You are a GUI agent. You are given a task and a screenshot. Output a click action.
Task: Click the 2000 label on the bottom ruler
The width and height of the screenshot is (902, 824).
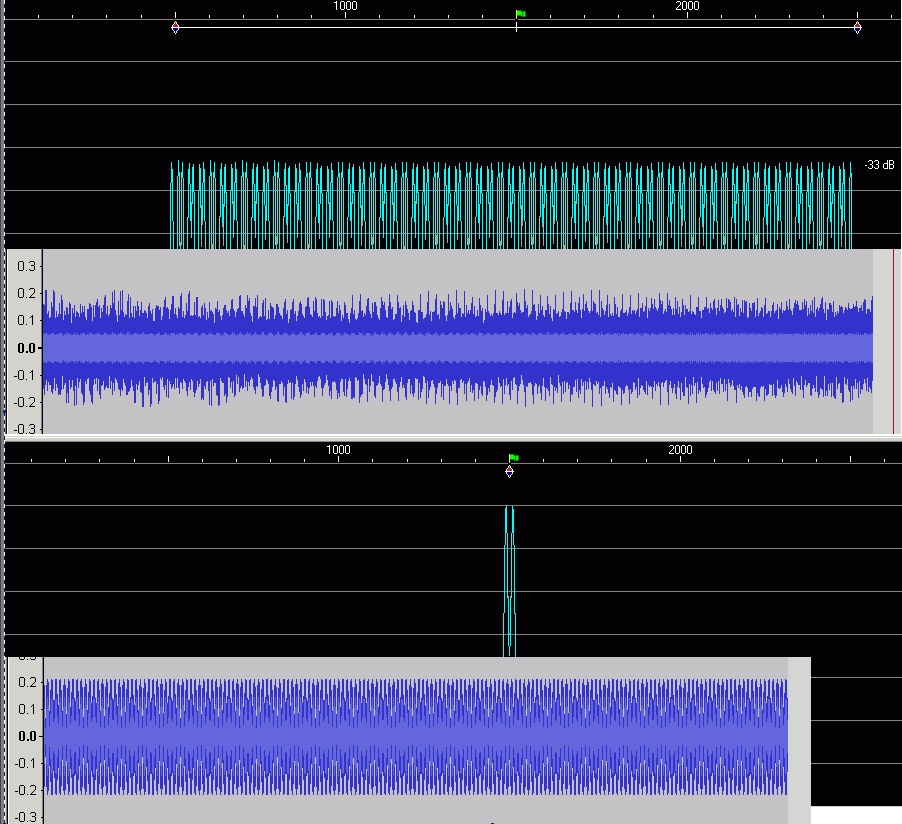click(680, 450)
